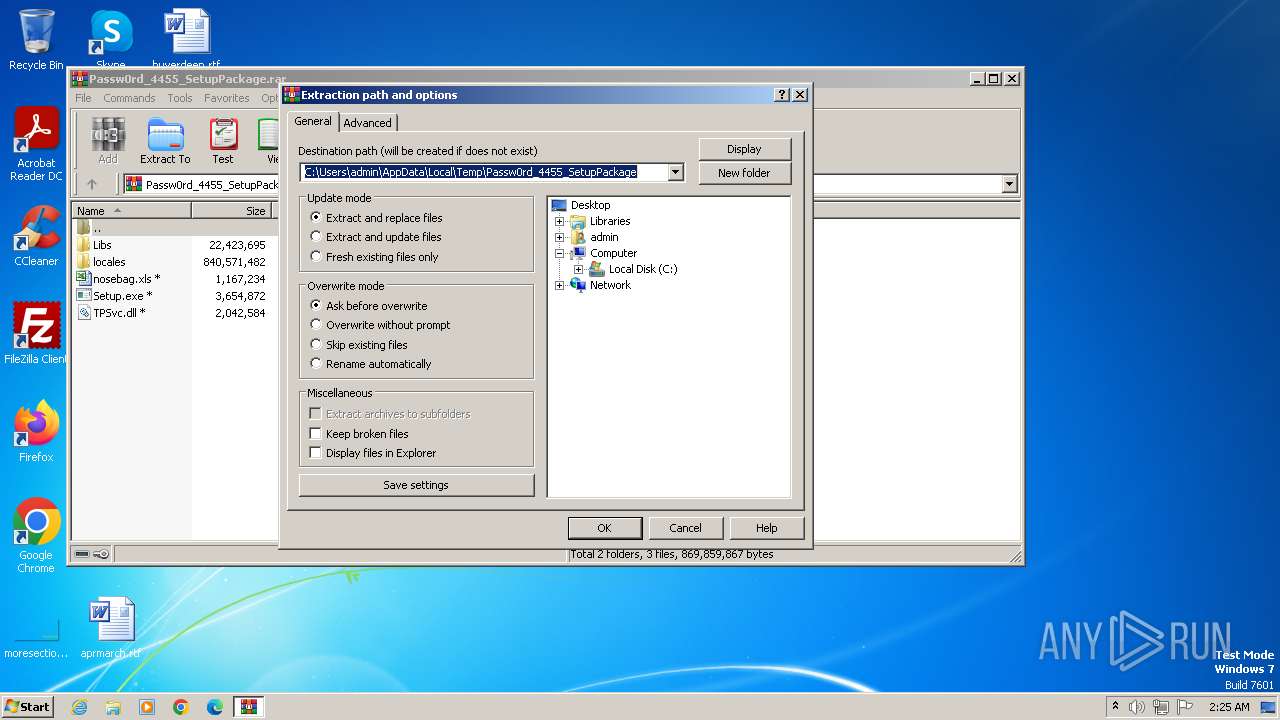Select the Libs folder in archive list
Image resolution: width=1280 pixels, height=720 pixels.
(x=102, y=245)
